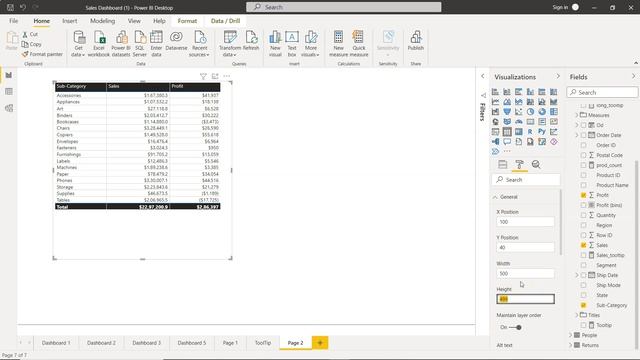Screen dimensions: 640x360
Task: Open the Insert ribbon tab
Action: click(x=70, y=21)
